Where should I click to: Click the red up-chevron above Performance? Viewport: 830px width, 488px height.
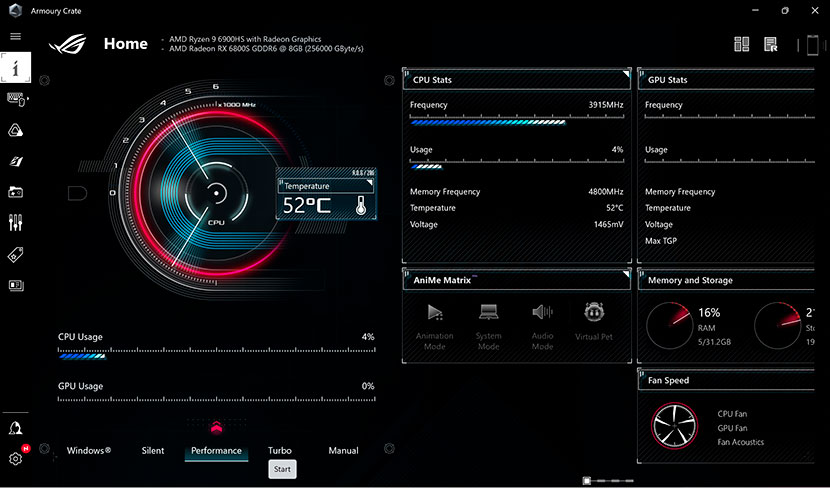216,427
